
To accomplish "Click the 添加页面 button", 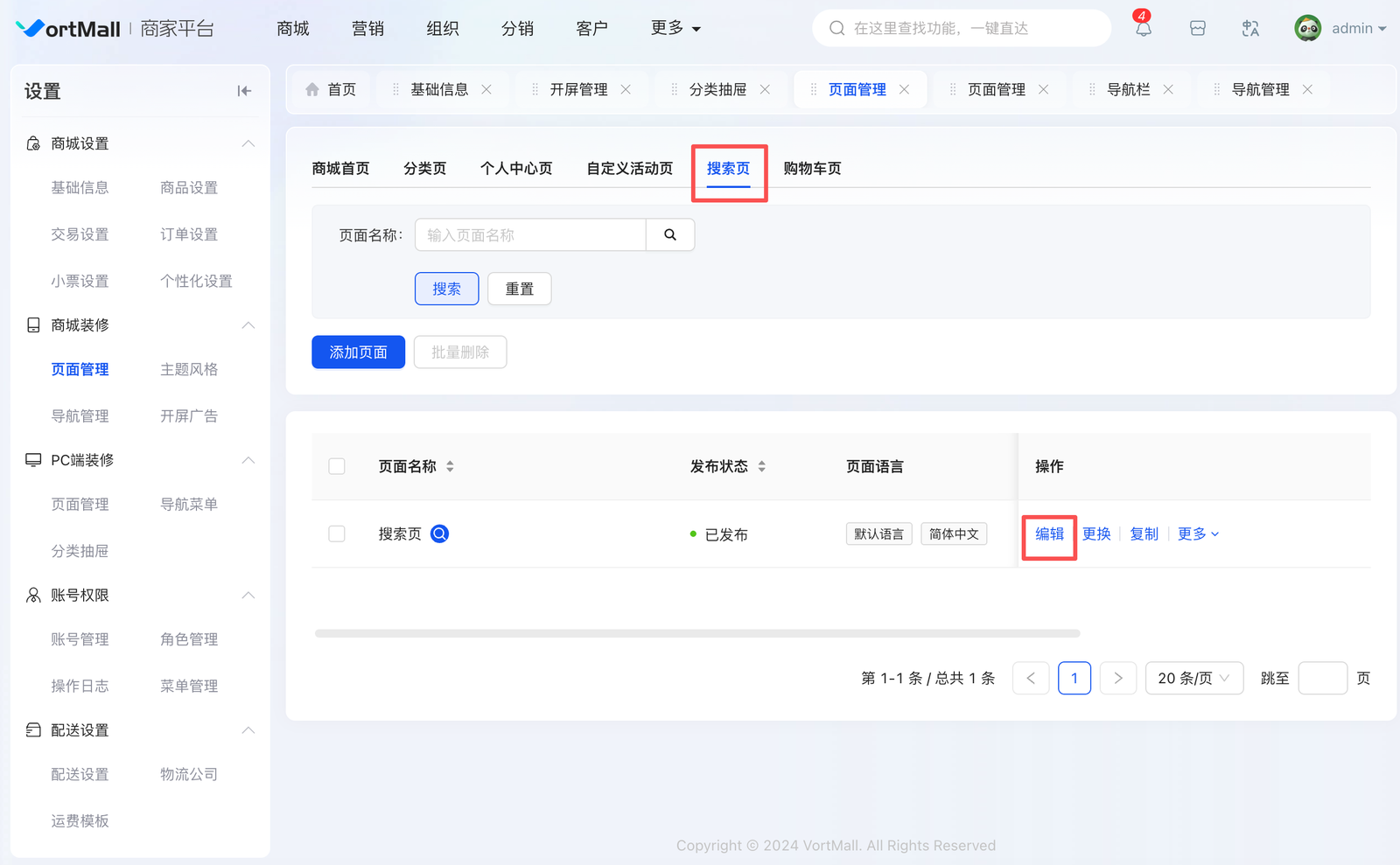I will tap(358, 352).
